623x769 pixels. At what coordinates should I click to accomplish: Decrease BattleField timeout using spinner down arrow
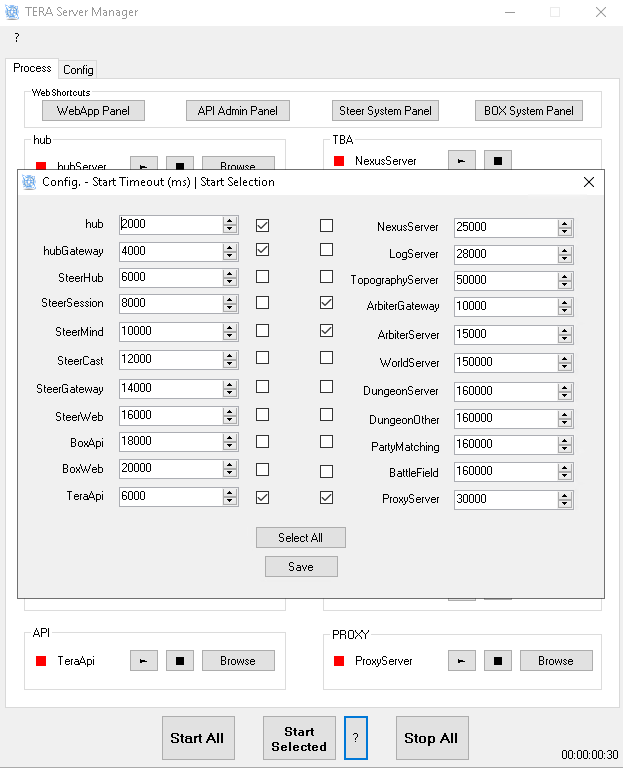[565, 476]
